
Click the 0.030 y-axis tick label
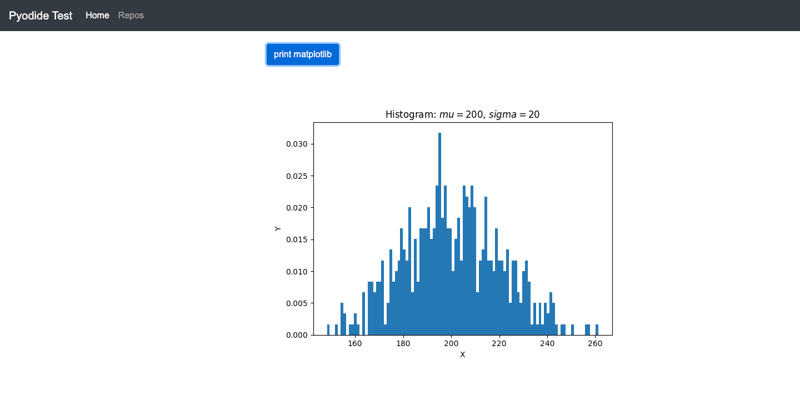coord(297,144)
